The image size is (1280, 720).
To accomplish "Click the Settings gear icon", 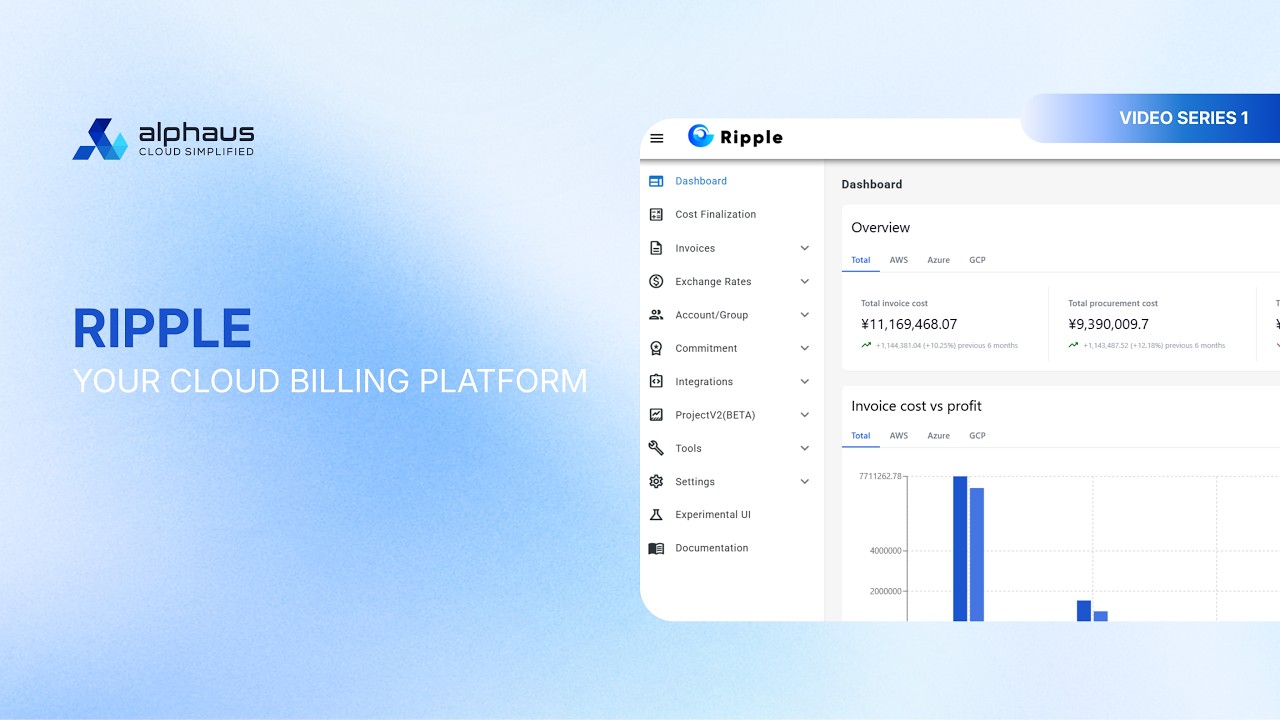I will tap(656, 481).
